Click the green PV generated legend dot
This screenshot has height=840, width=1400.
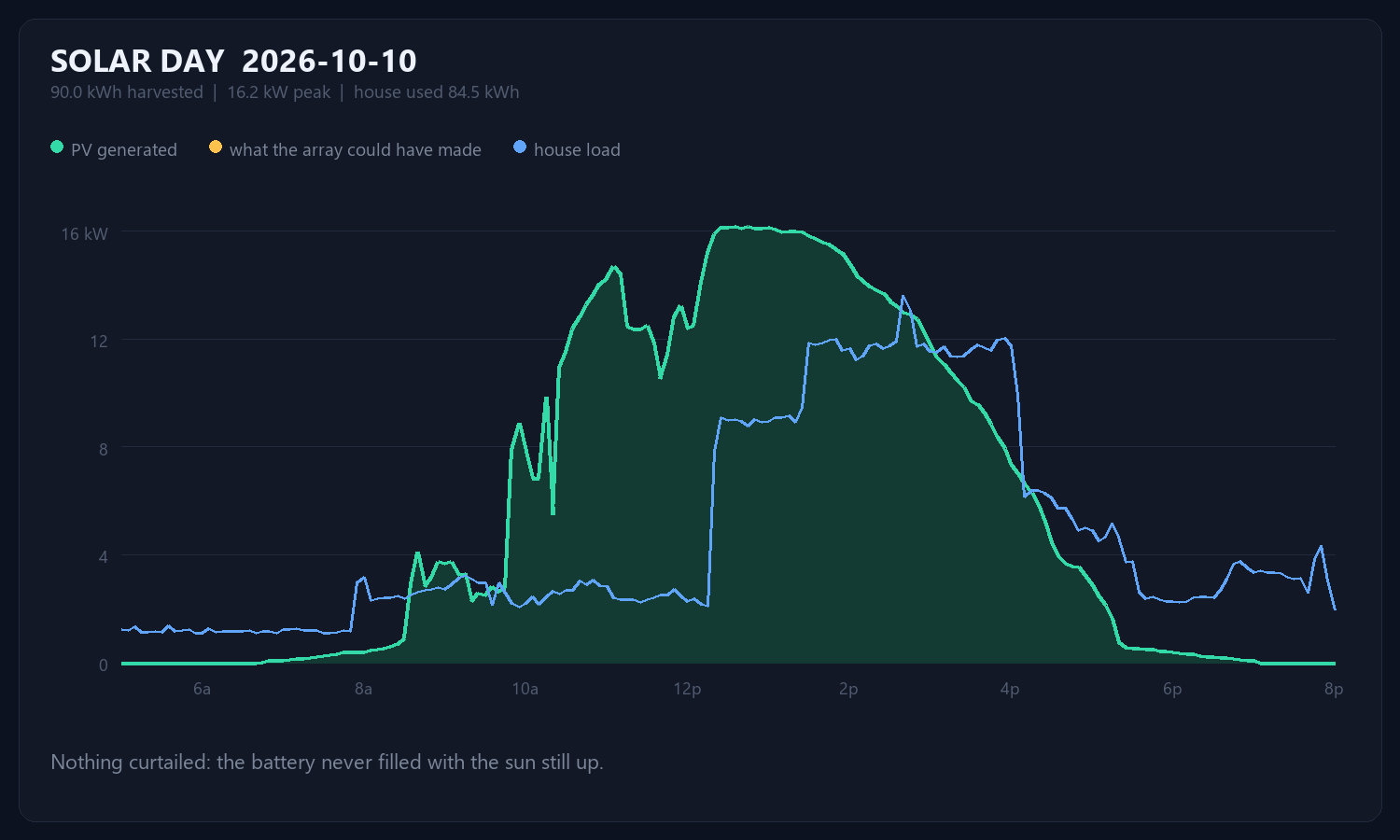click(57, 147)
